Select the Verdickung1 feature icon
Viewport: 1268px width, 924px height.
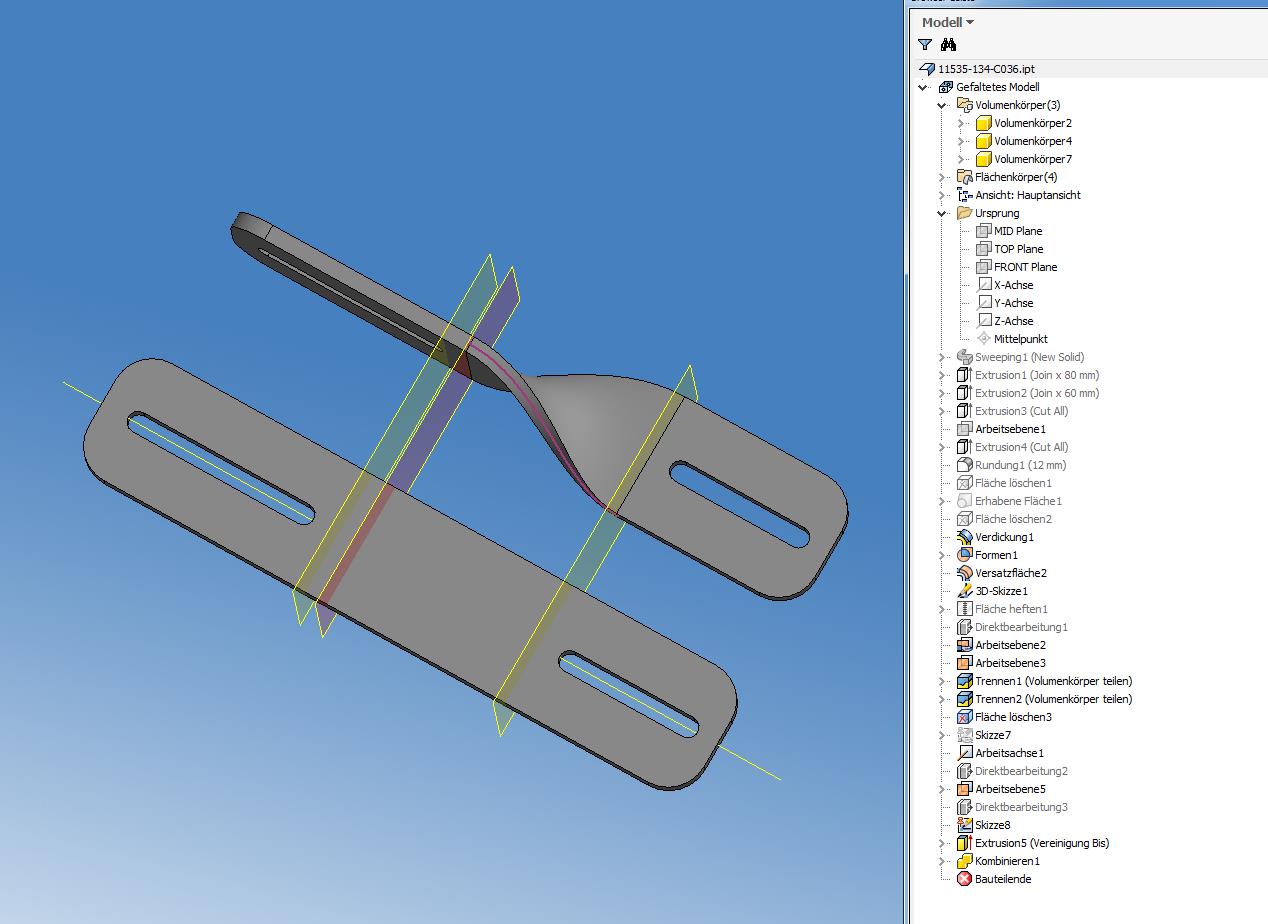pos(964,537)
